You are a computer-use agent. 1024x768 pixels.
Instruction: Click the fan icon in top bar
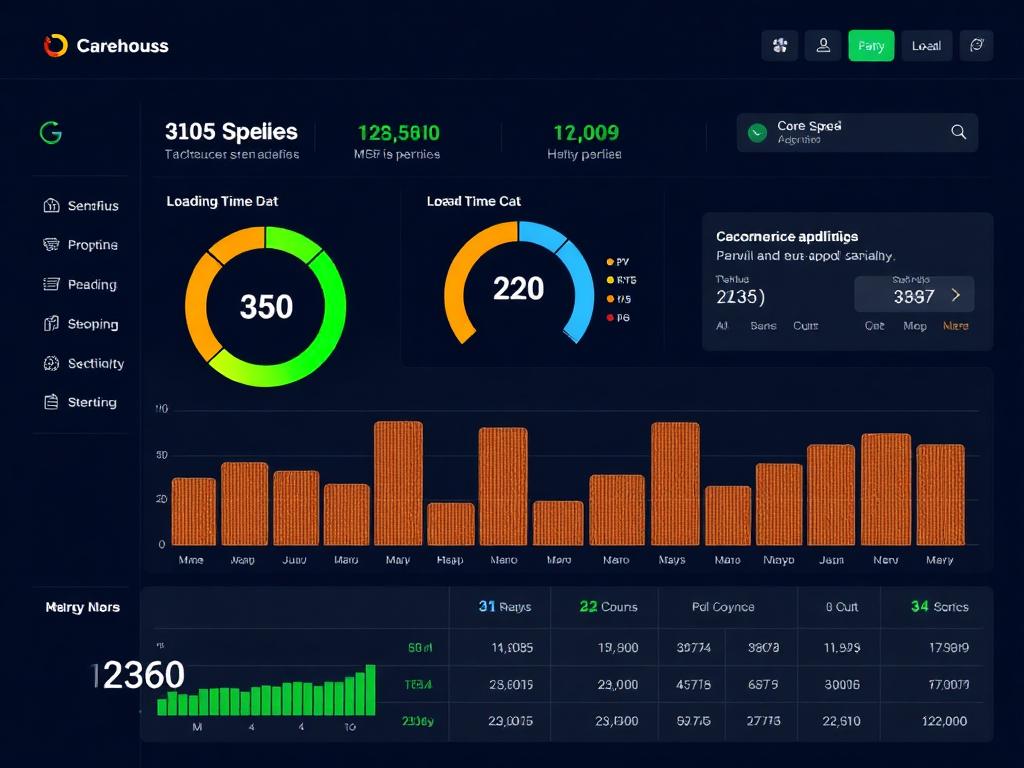780,45
